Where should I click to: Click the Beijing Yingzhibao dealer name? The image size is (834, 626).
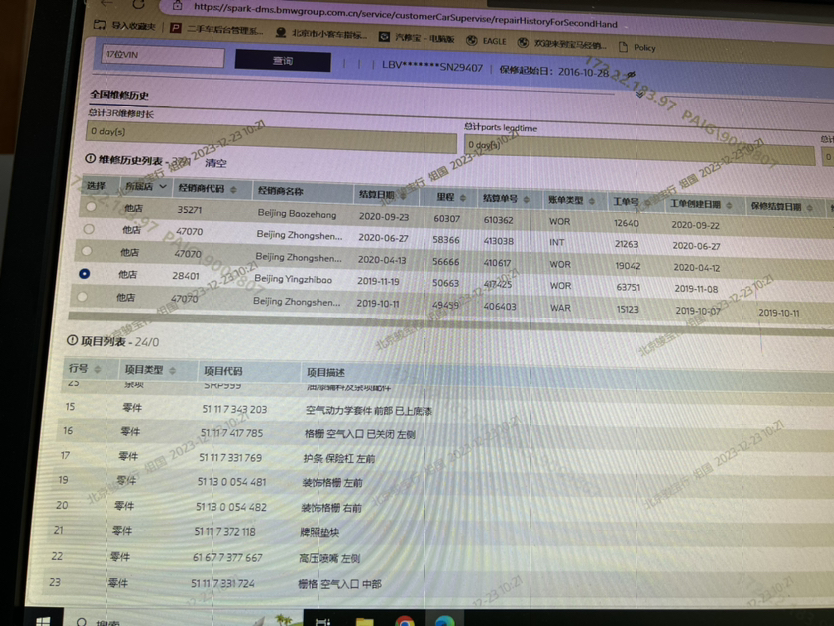pos(293,279)
